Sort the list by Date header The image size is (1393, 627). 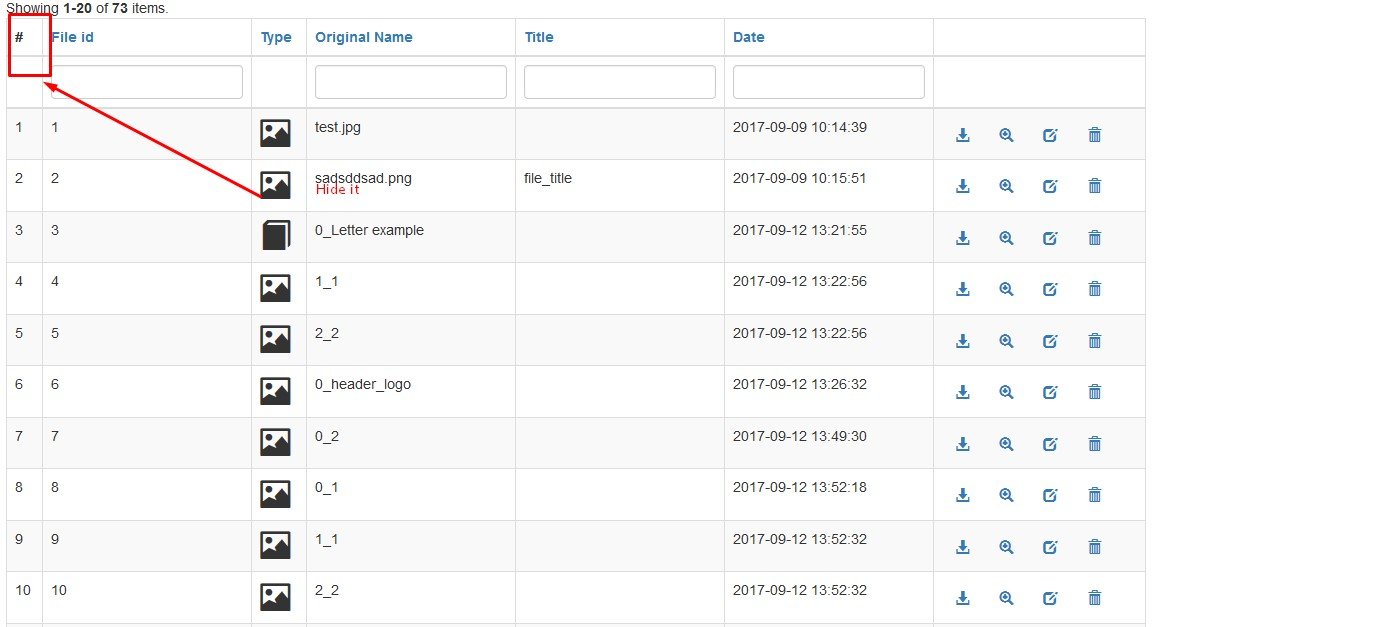tap(748, 37)
